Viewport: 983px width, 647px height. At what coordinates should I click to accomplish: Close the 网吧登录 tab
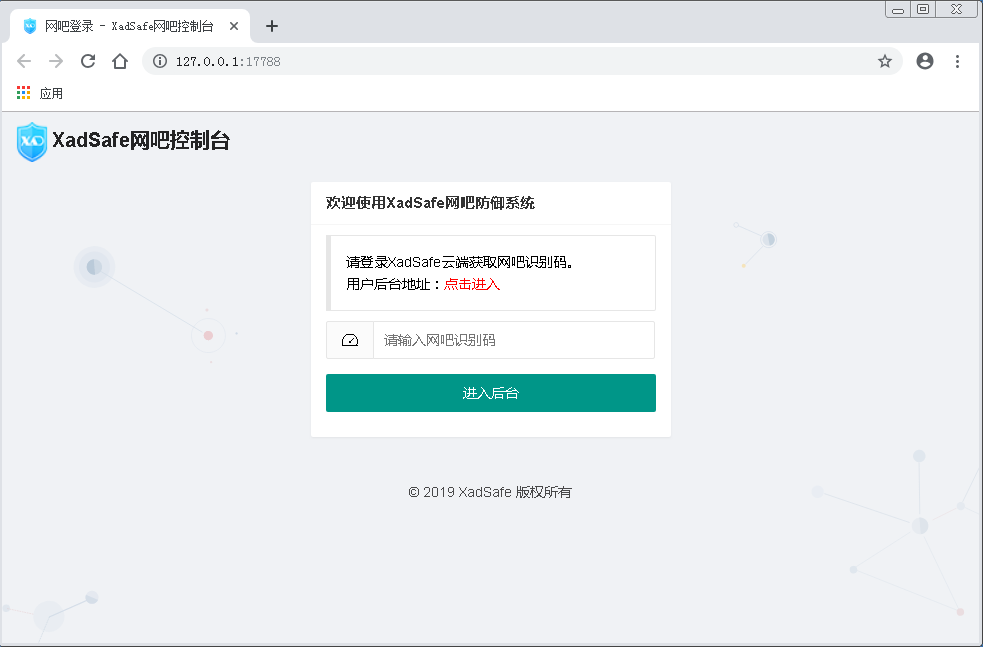(x=234, y=26)
